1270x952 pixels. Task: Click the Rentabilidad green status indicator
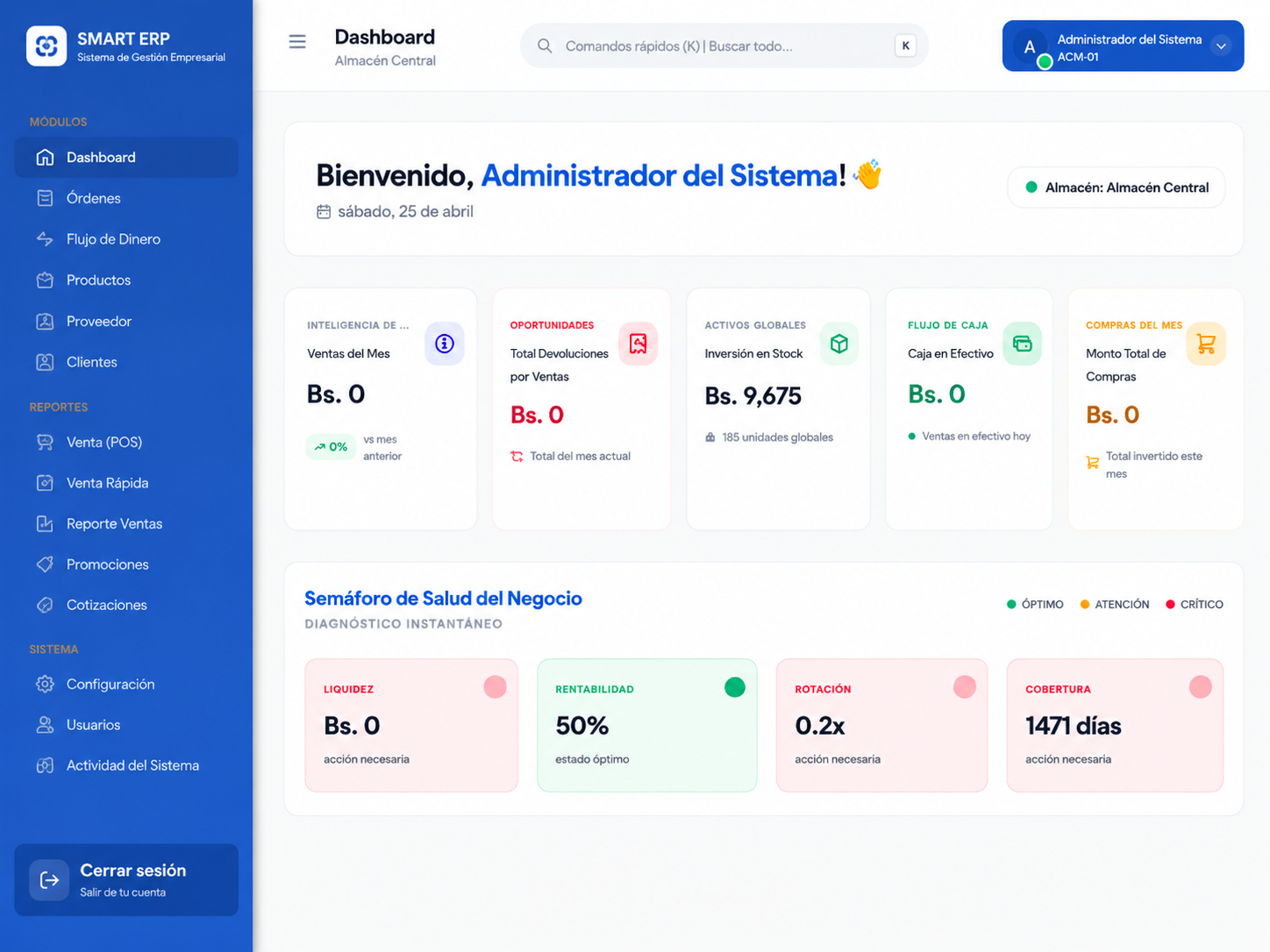point(735,687)
